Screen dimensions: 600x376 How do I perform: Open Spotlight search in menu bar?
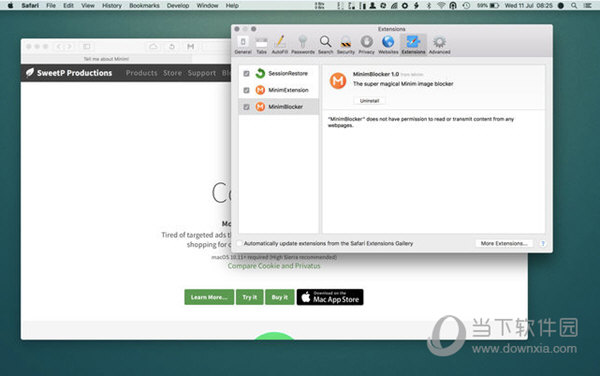point(574,5)
